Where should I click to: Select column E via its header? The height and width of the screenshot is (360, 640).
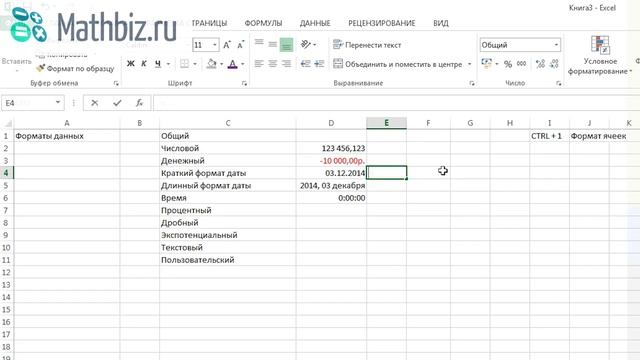pyautogui.click(x=386, y=123)
